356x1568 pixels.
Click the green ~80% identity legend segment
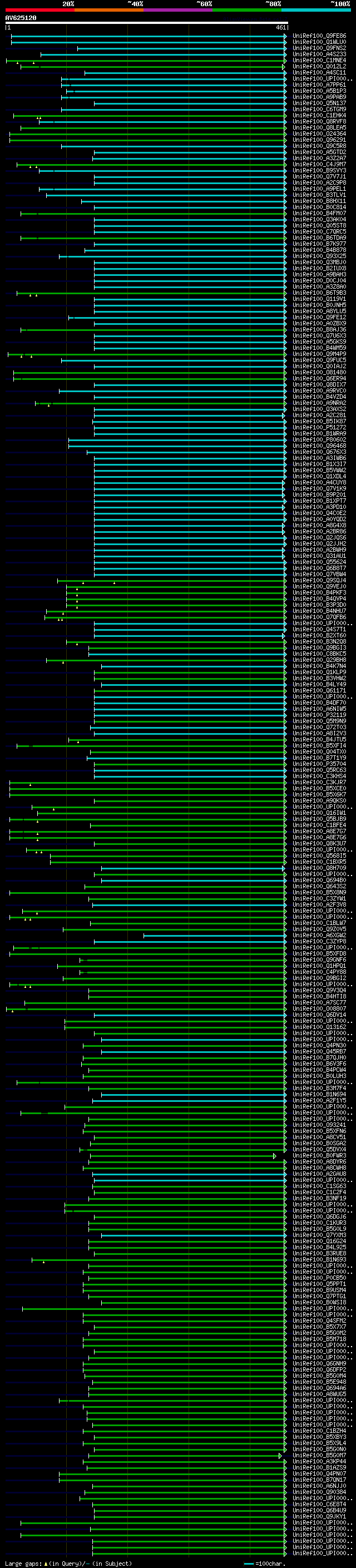point(247,10)
